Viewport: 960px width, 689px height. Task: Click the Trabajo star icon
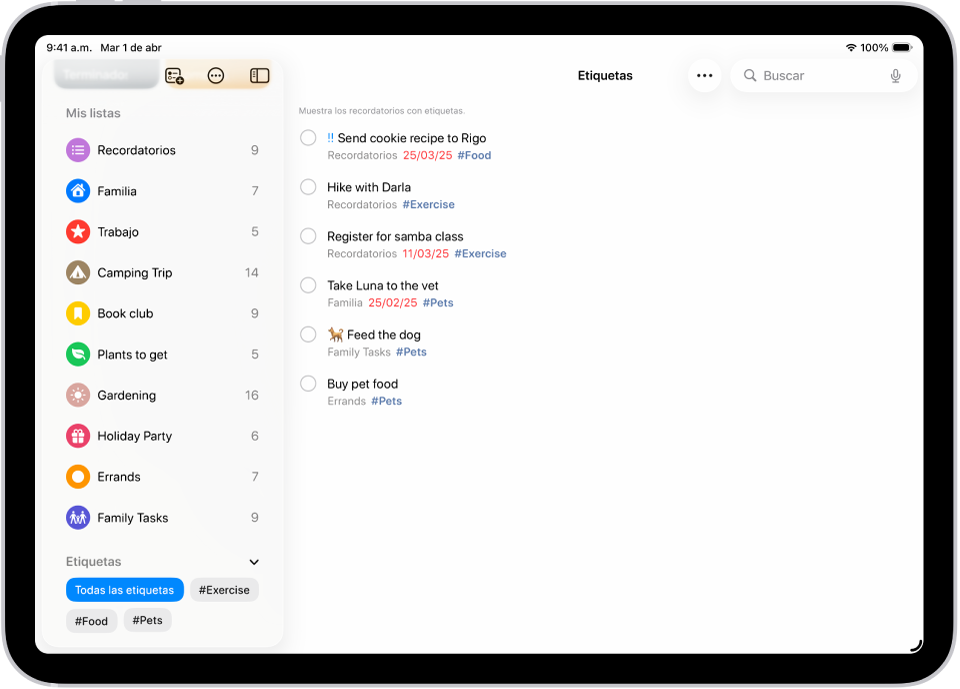(x=78, y=232)
